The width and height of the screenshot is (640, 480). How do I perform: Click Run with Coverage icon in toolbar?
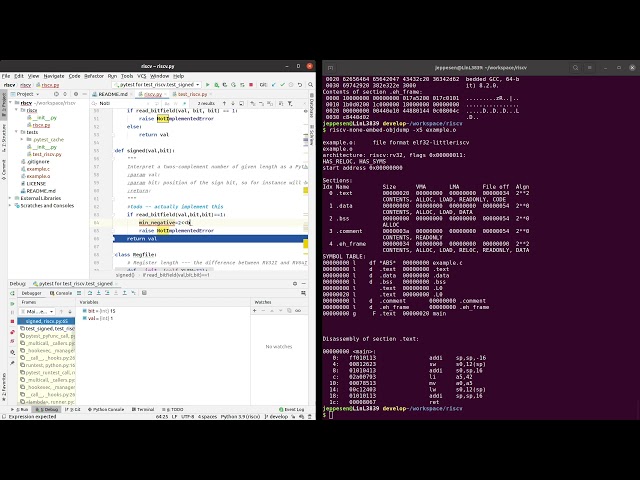tap(225, 85)
